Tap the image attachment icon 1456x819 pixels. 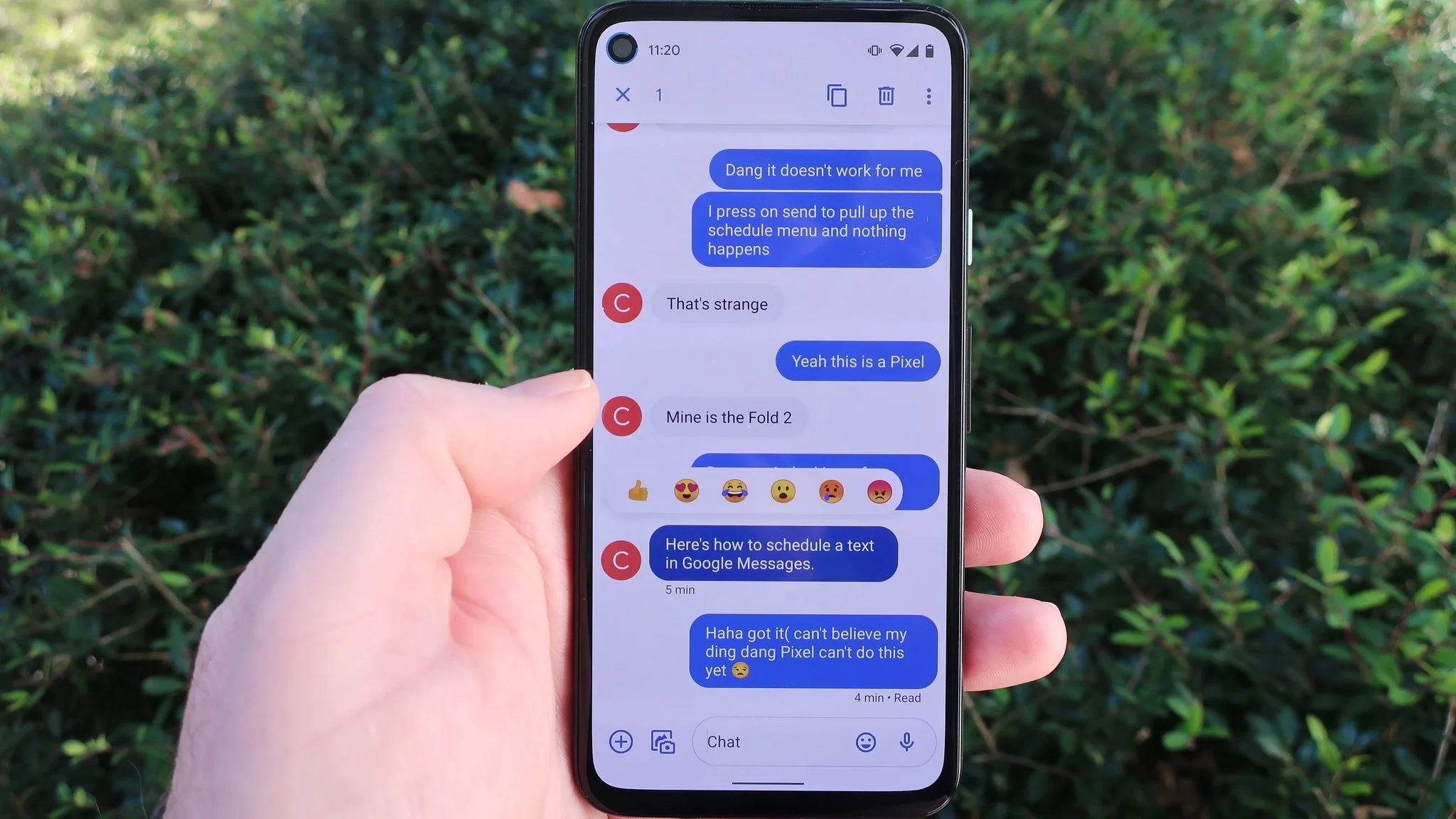pos(663,741)
